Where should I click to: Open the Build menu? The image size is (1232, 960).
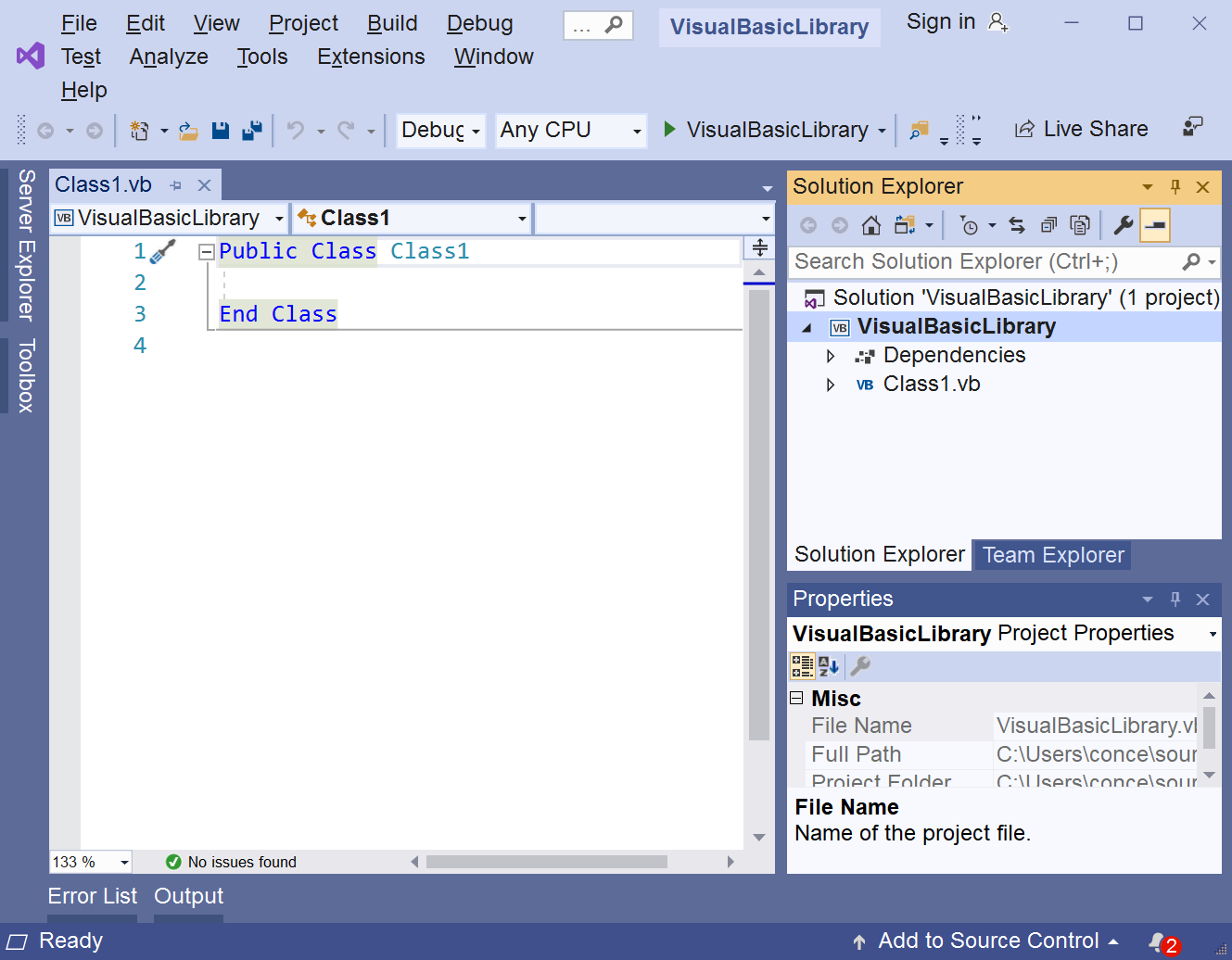tap(392, 23)
